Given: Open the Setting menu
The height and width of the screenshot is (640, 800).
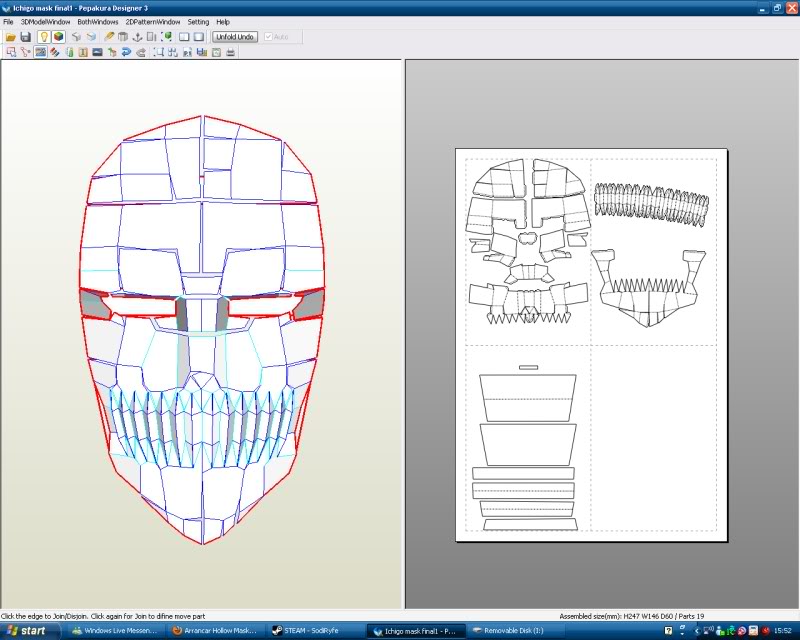Looking at the screenshot, I should 198,22.
